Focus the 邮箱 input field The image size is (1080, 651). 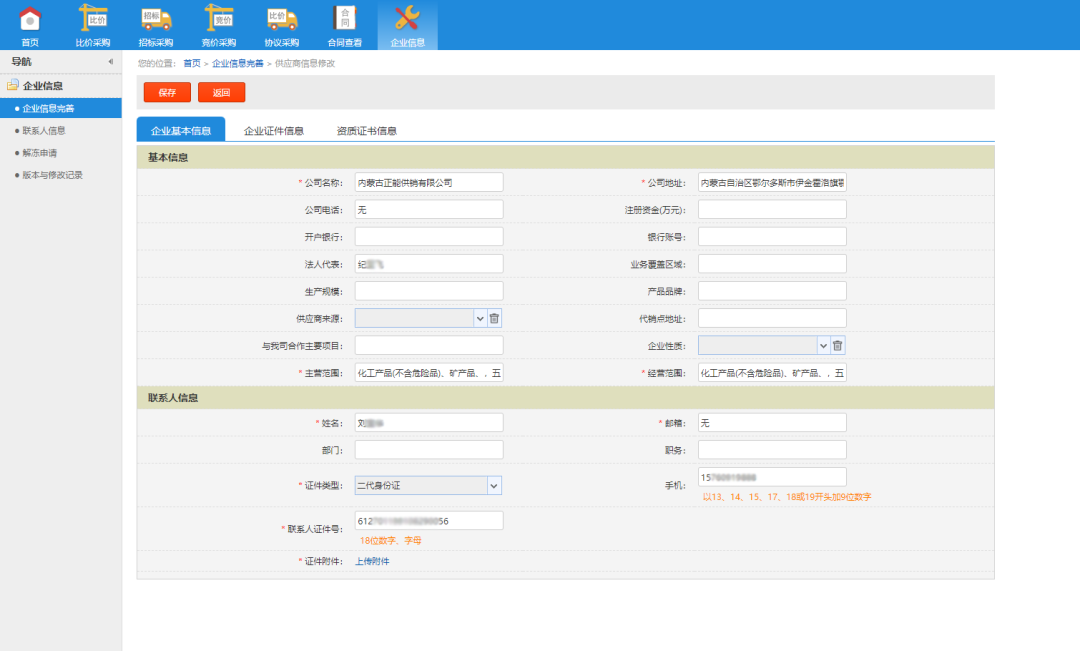pos(772,423)
